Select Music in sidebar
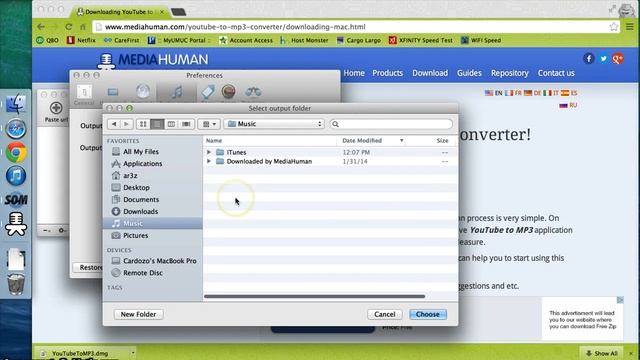The image size is (640, 360). [153, 223]
